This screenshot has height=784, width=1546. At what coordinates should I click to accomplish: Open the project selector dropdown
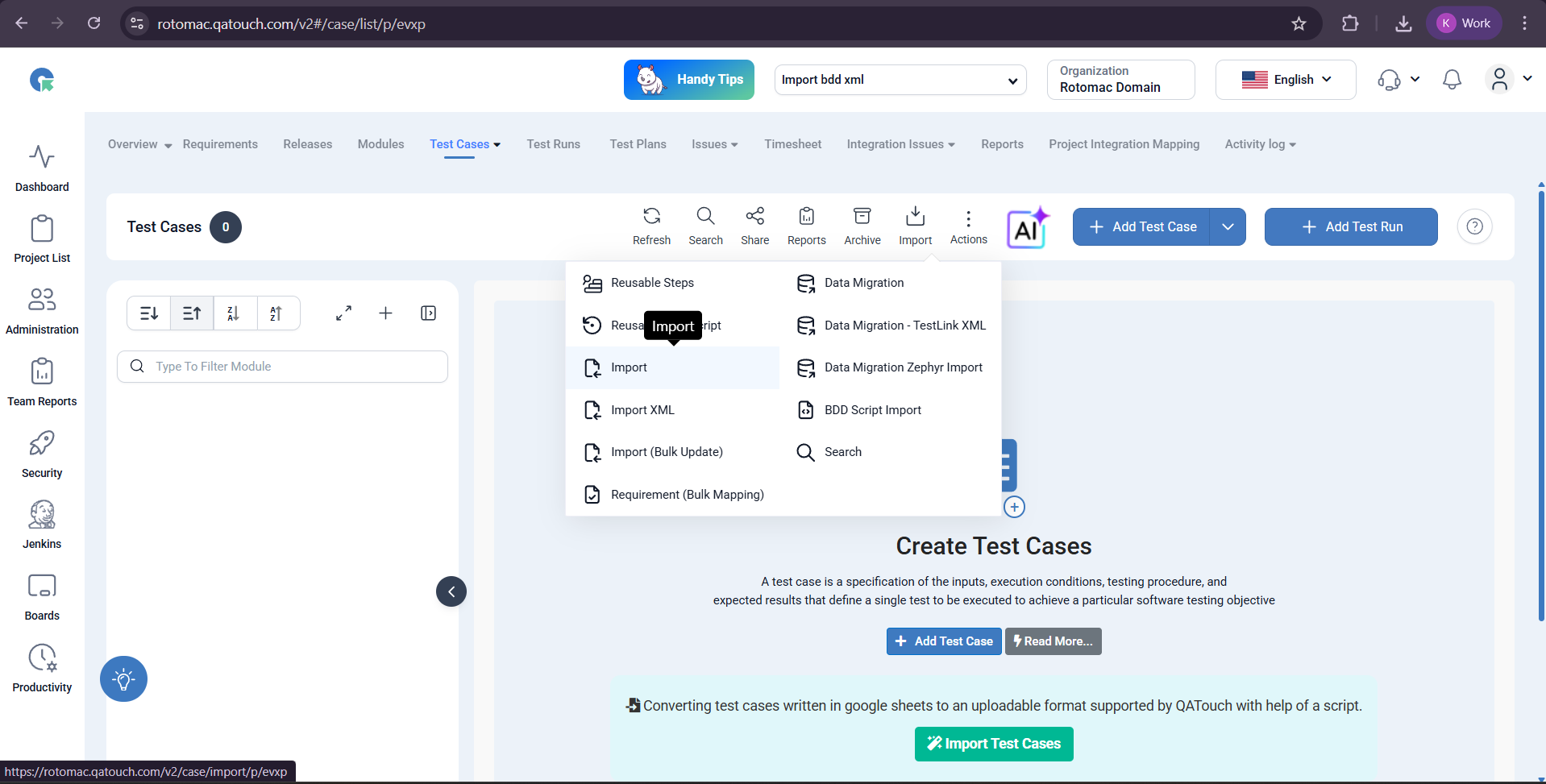point(900,80)
